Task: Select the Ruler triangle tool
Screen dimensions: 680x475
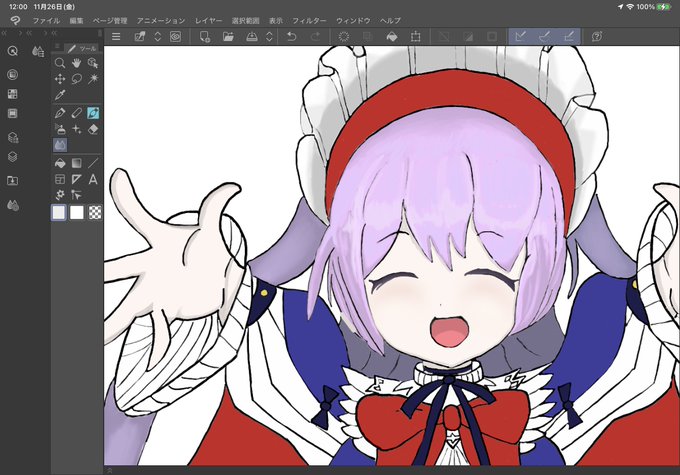Action: click(76, 179)
